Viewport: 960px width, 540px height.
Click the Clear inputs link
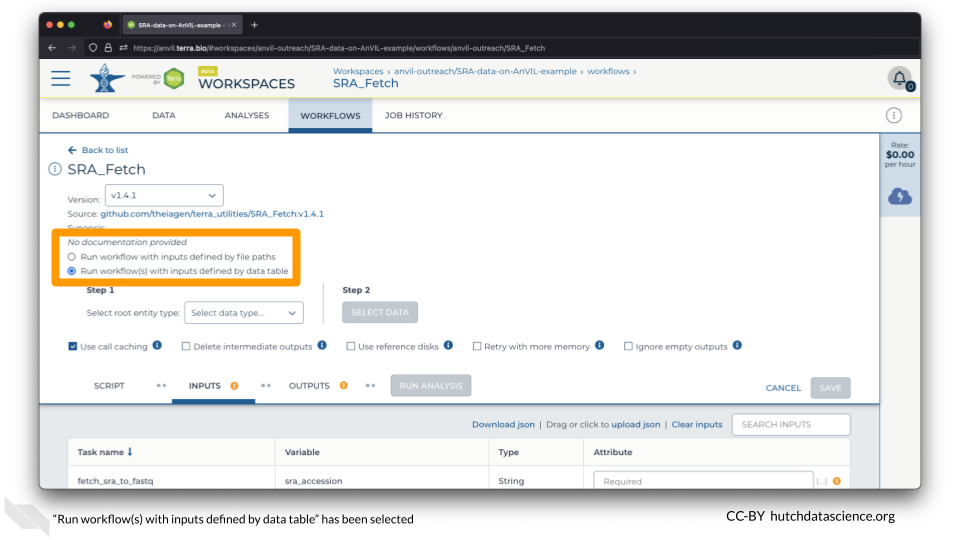697,424
